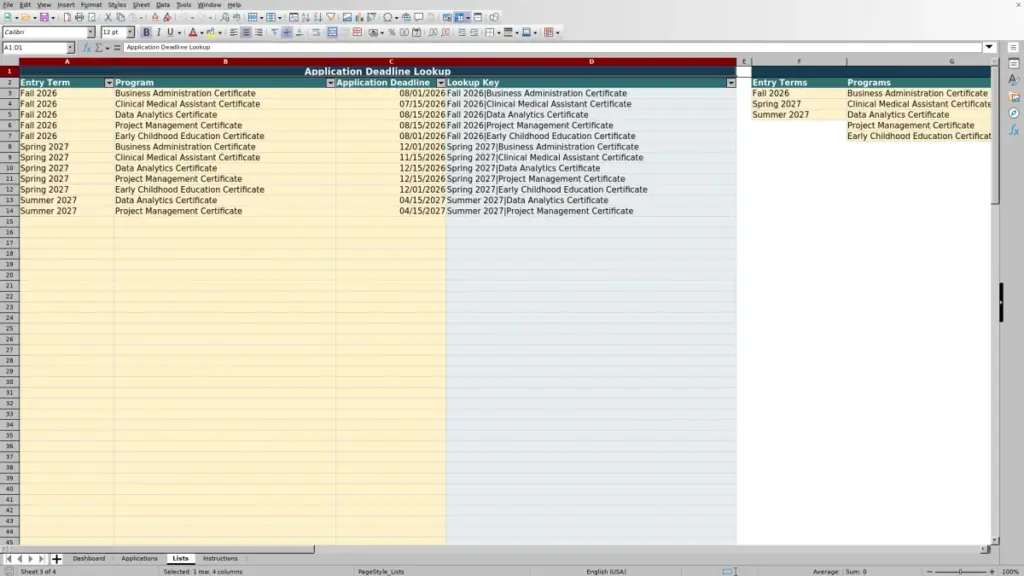1024x576 pixels.
Task: Insert a chart via toolbar icon
Action: point(359,17)
